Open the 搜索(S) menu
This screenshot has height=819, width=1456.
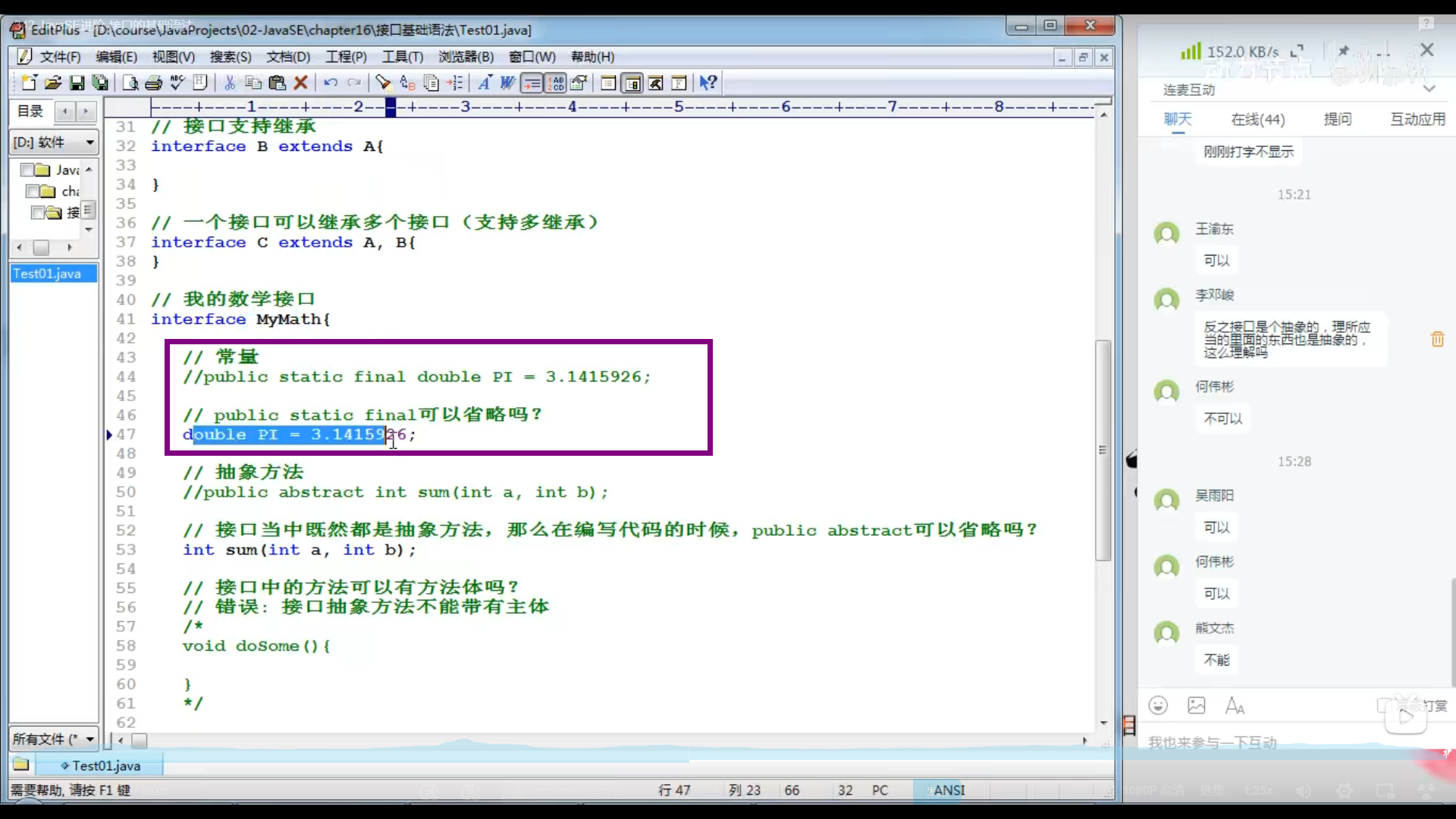[x=230, y=57]
